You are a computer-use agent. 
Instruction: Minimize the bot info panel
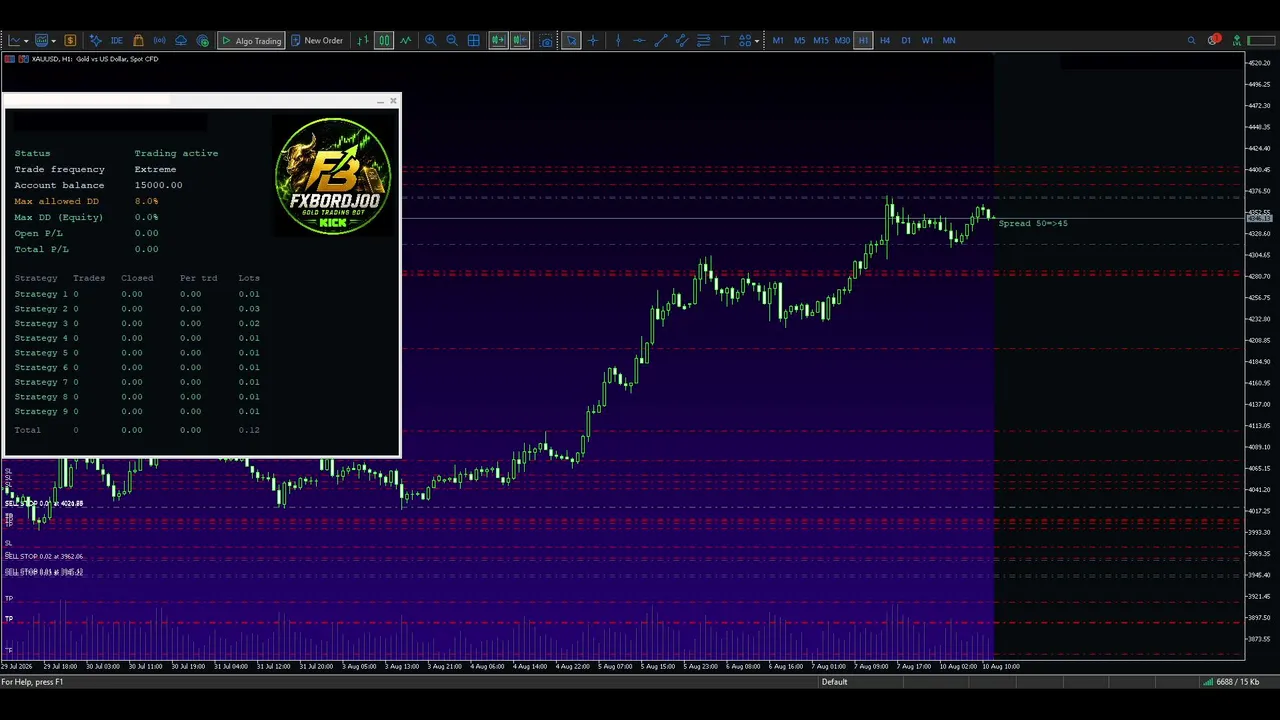point(380,101)
